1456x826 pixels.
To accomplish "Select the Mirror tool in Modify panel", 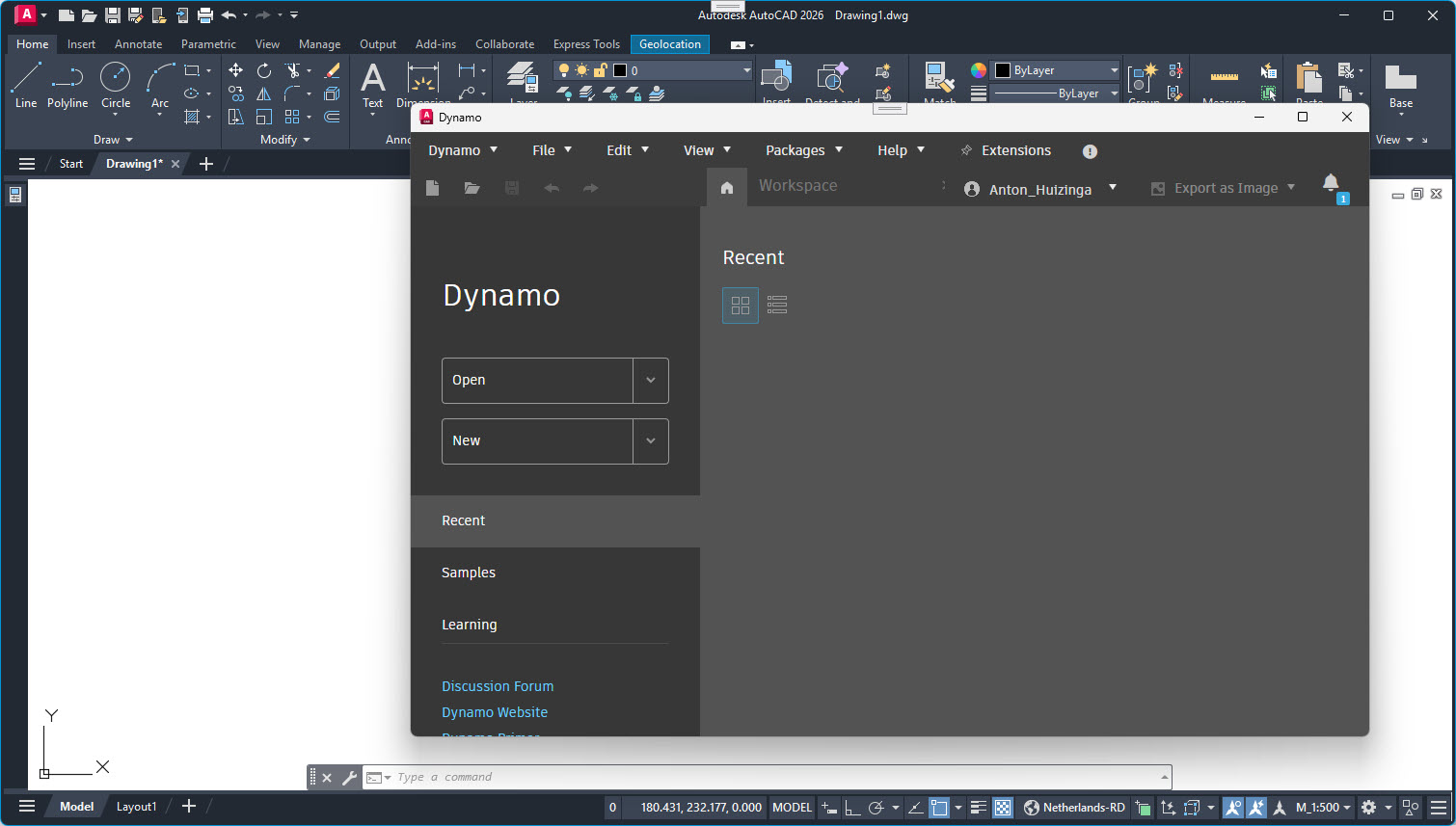I will coord(263,93).
